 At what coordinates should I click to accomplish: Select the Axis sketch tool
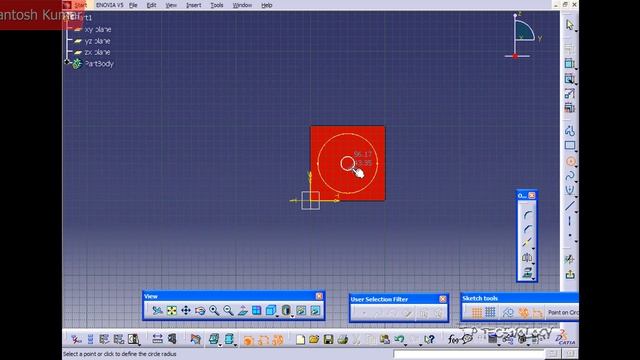click(570, 221)
